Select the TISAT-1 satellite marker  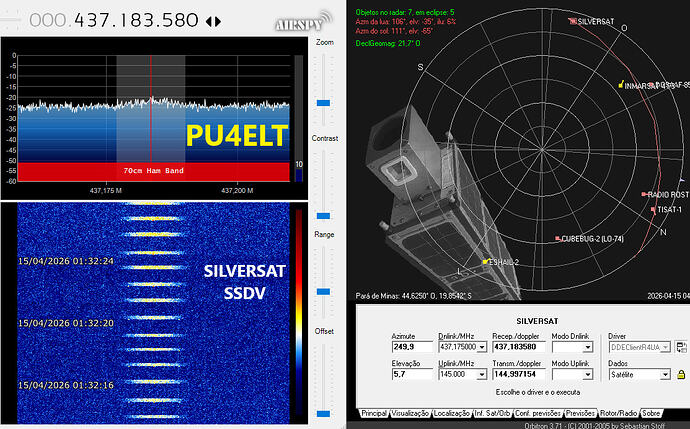point(653,210)
